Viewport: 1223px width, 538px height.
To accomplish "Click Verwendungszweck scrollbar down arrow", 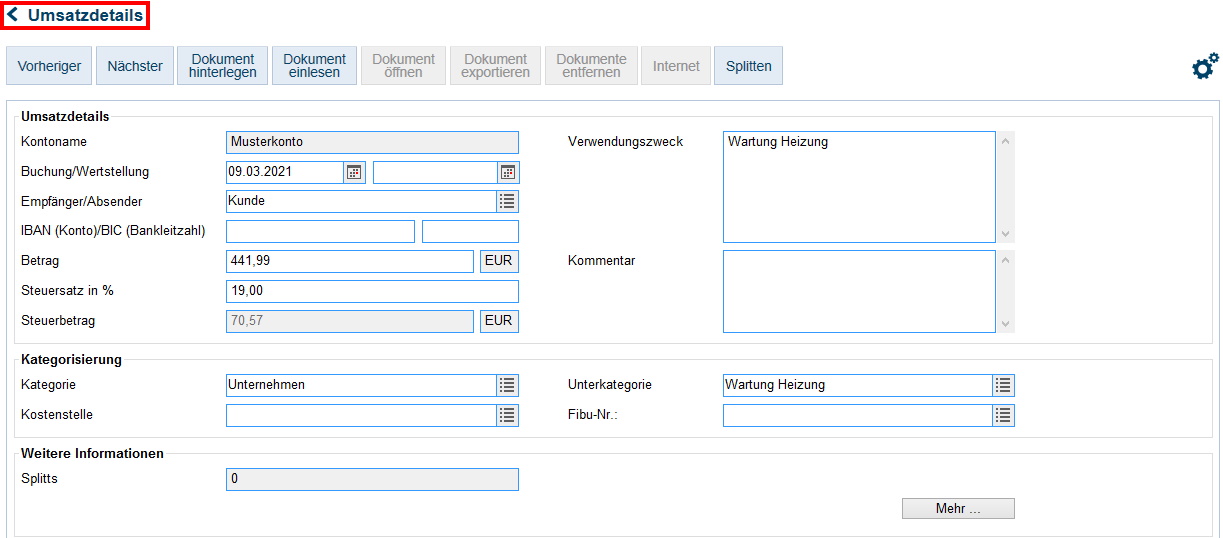I will 1006,234.
